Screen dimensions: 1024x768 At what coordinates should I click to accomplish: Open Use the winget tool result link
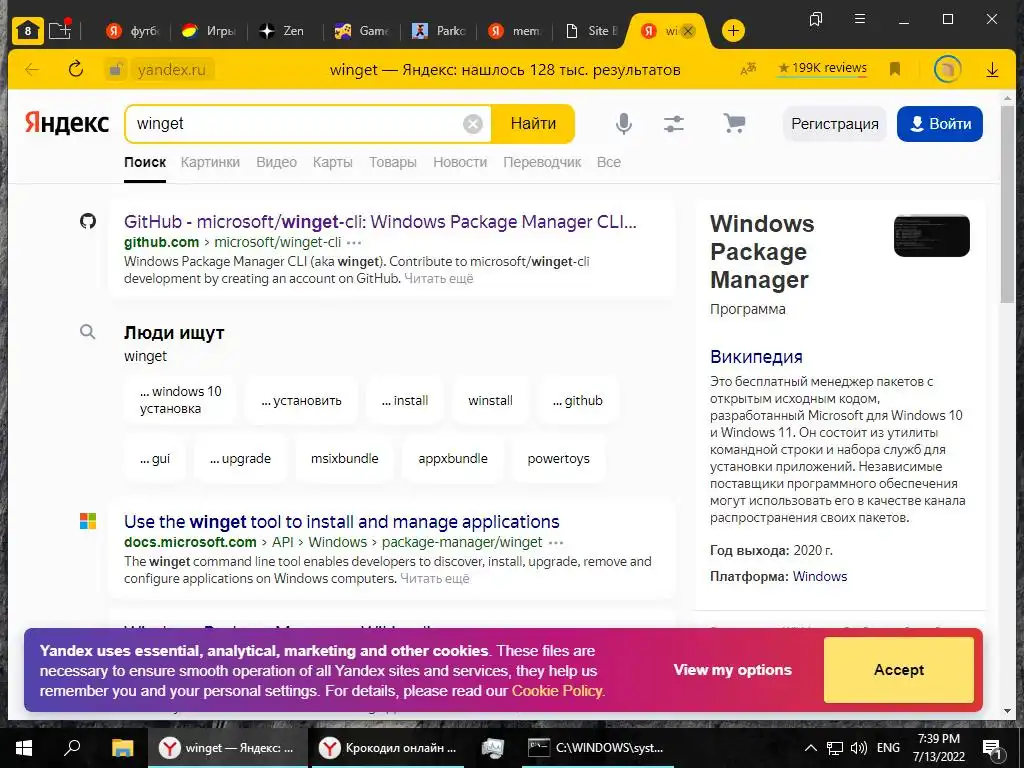(x=342, y=522)
